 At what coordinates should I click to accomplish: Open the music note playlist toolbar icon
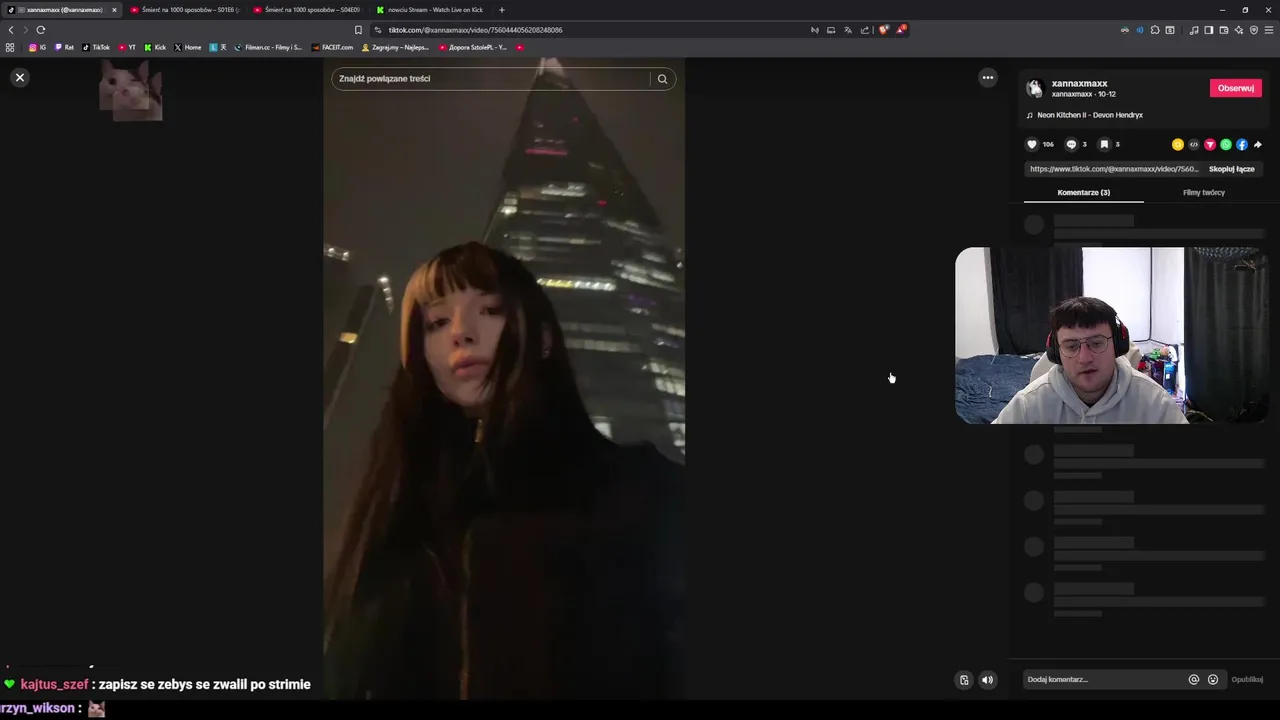tap(1194, 30)
